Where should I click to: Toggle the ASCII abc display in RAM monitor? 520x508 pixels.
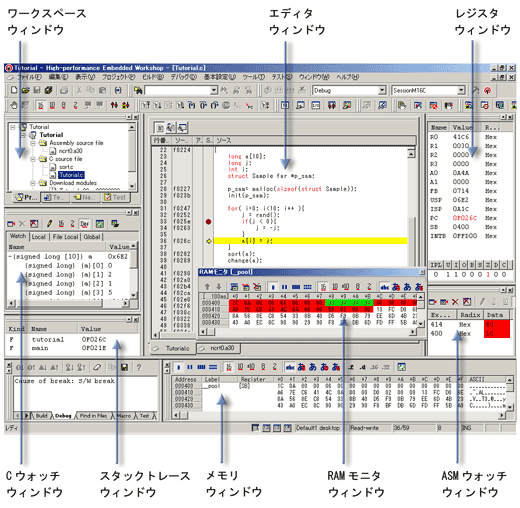point(384,287)
